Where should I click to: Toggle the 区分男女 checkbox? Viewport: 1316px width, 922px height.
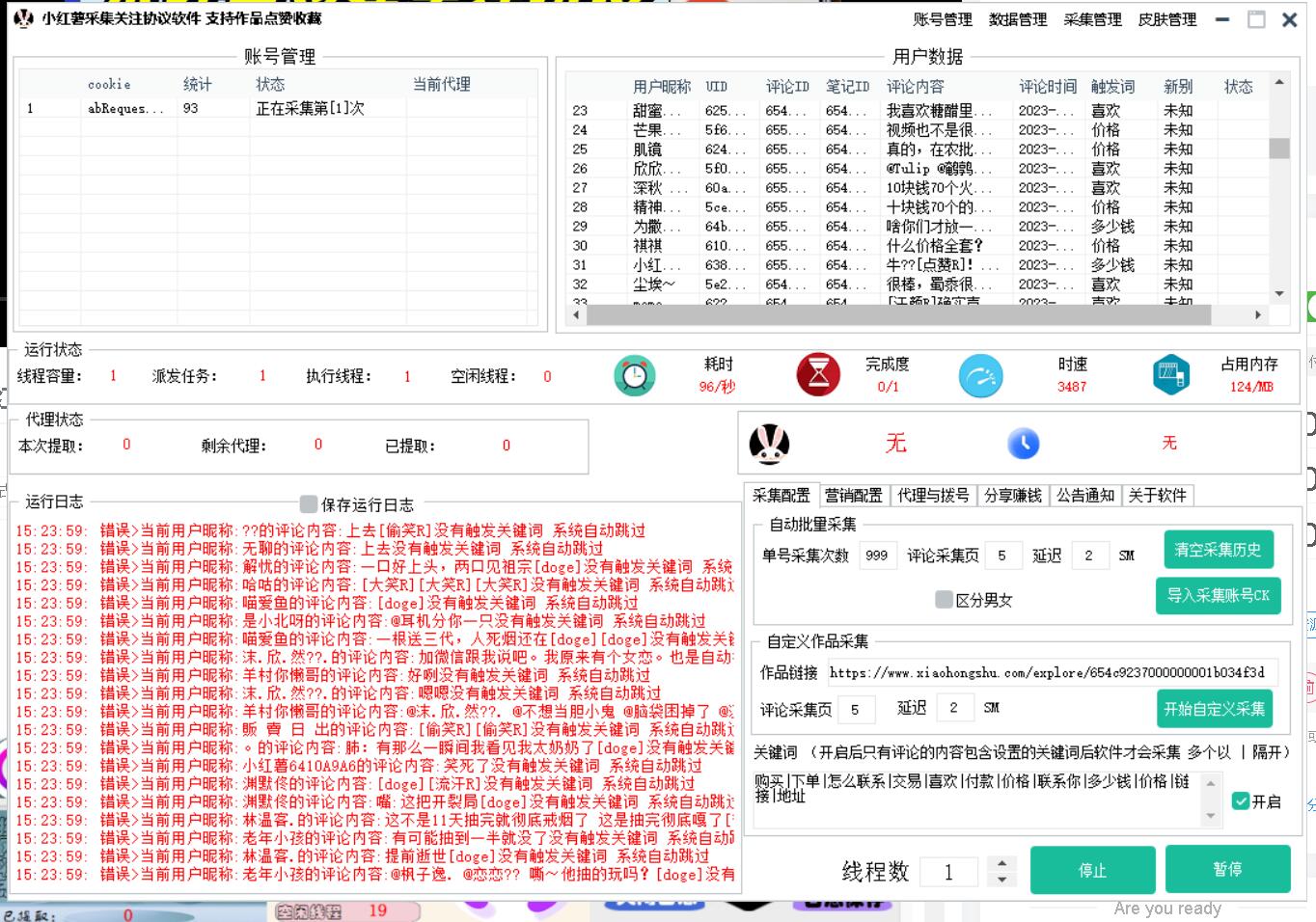(x=945, y=600)
